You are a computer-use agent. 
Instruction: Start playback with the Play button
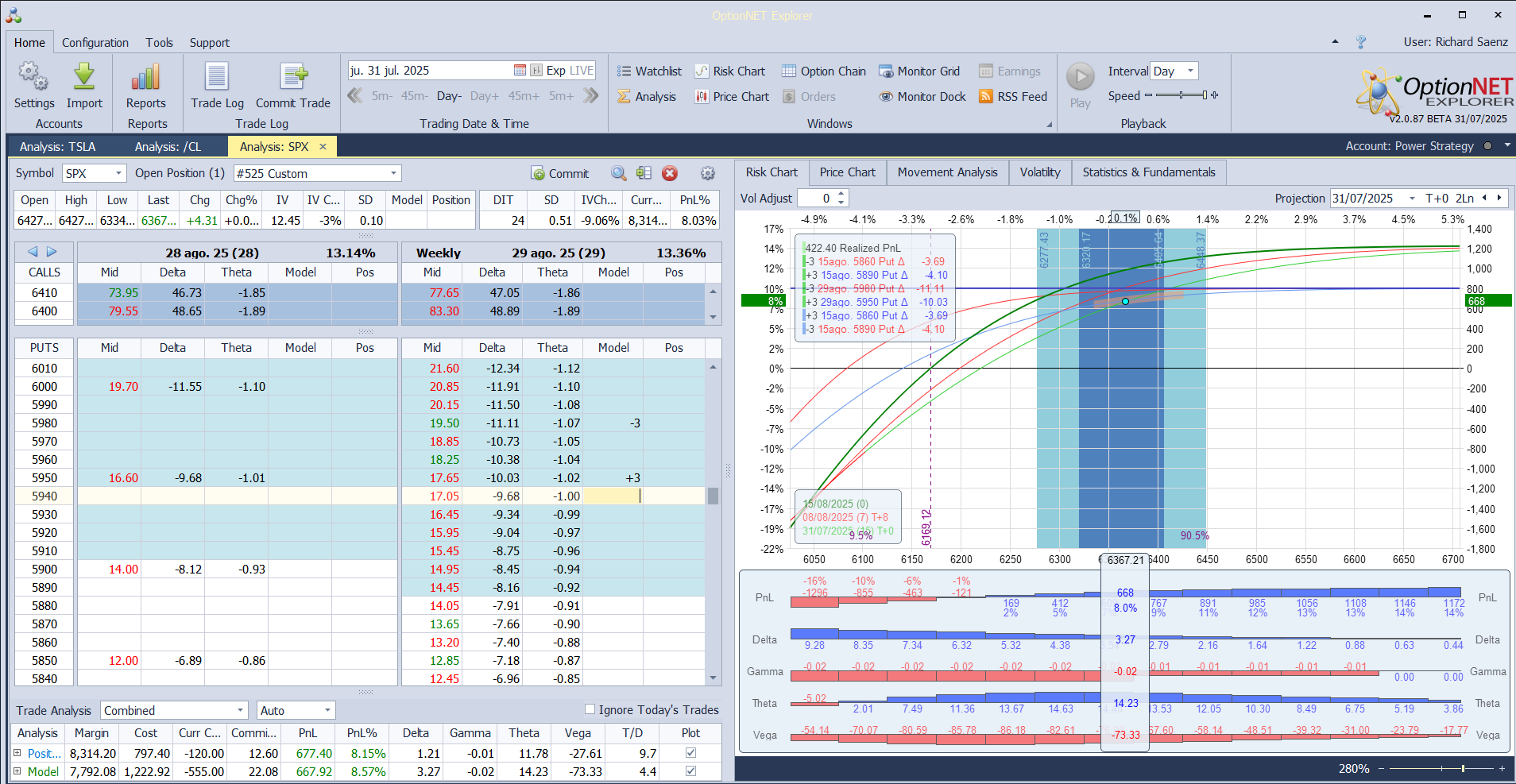(x=1080, y=85)
